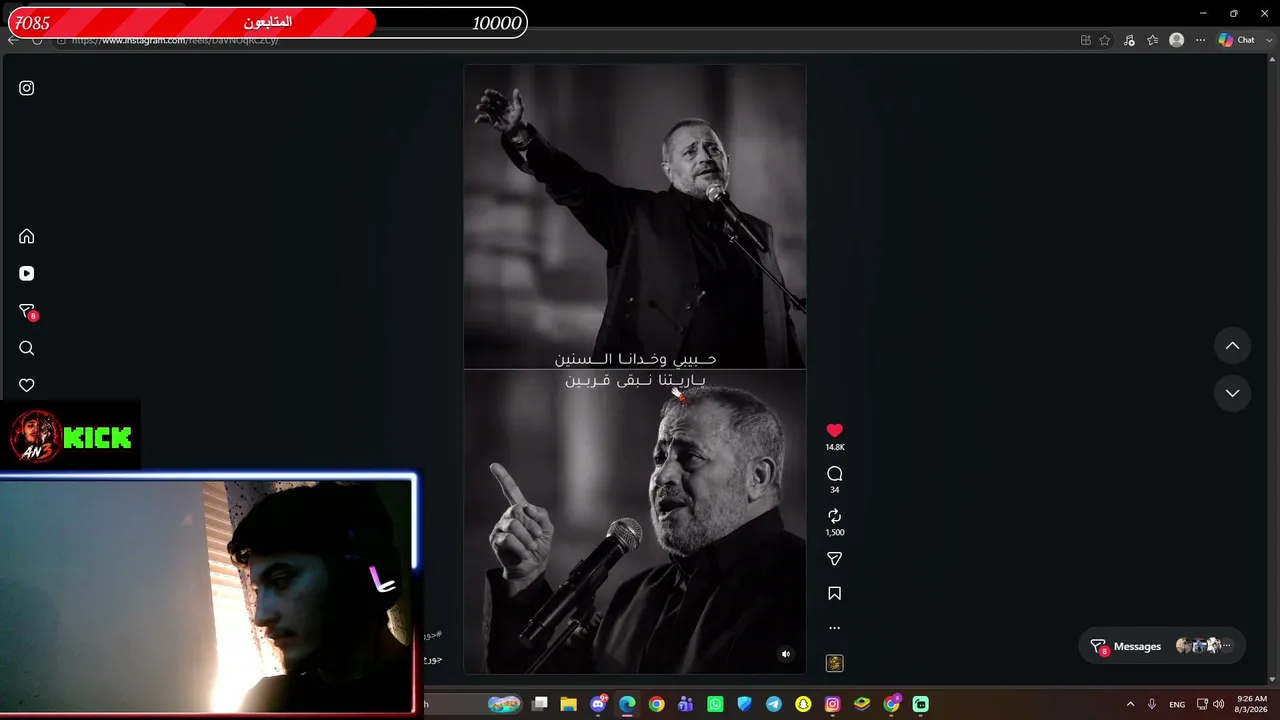Open WhatsApp from the taskbar

click(715, 704)
